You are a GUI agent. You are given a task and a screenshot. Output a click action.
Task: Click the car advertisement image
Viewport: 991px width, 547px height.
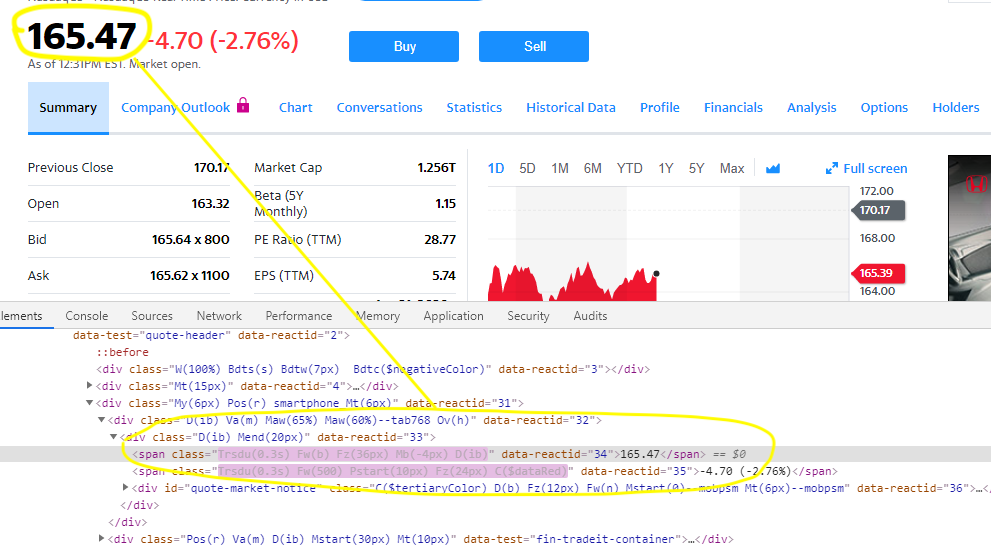click(968, 228)
